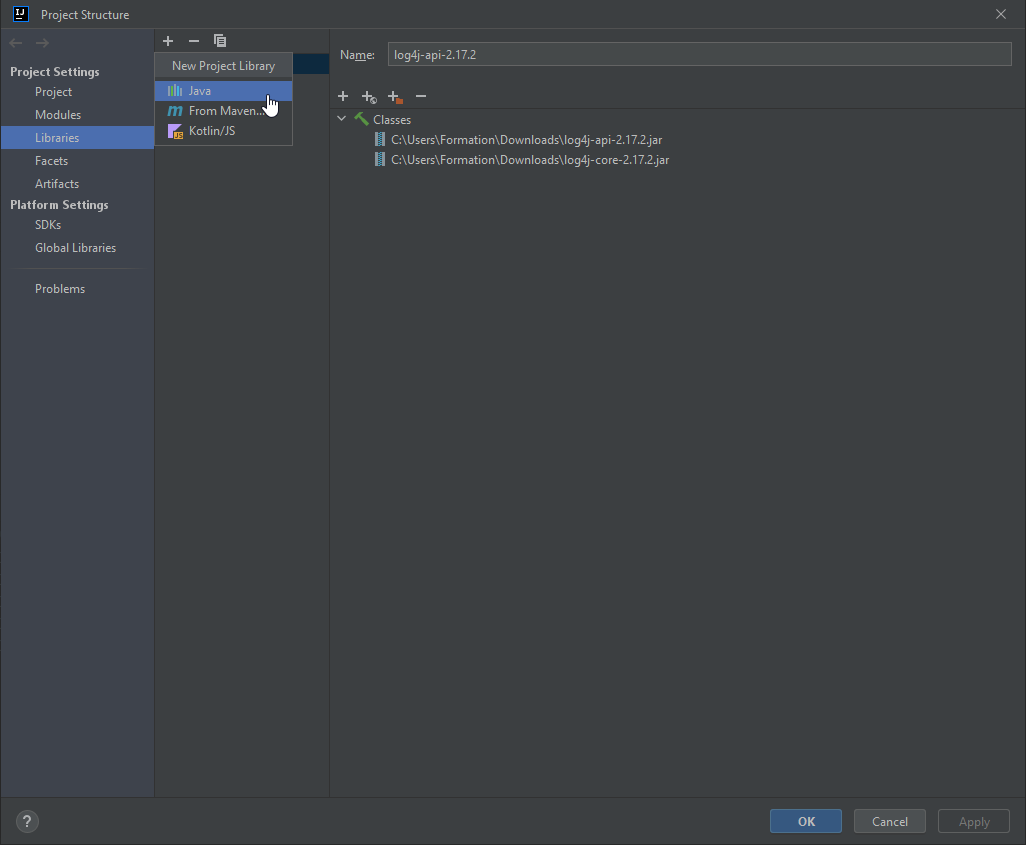This screenshot has width=1026, height=845.
Task: Click minus icon above Classes tree
Action: [x=421, y=96]
